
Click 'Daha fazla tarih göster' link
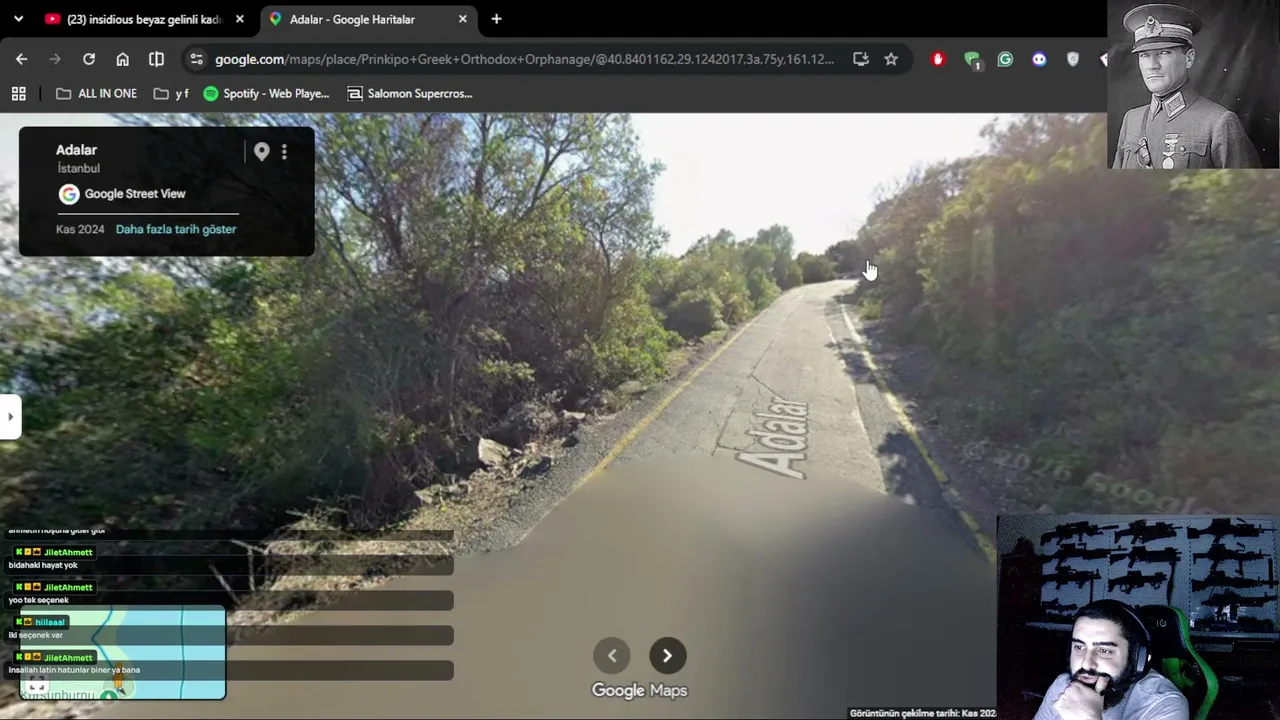pos(176,229)
